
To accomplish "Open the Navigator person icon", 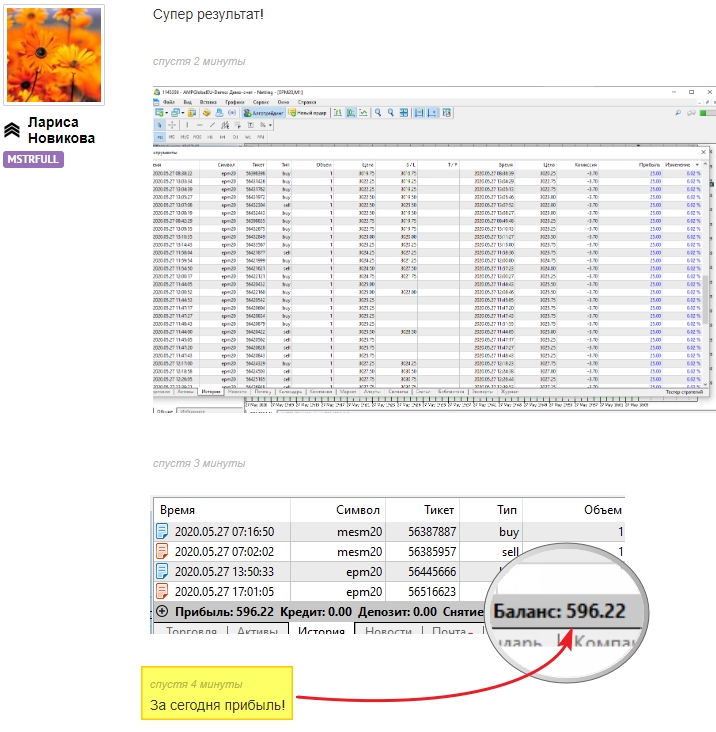I will coord(219,113).
